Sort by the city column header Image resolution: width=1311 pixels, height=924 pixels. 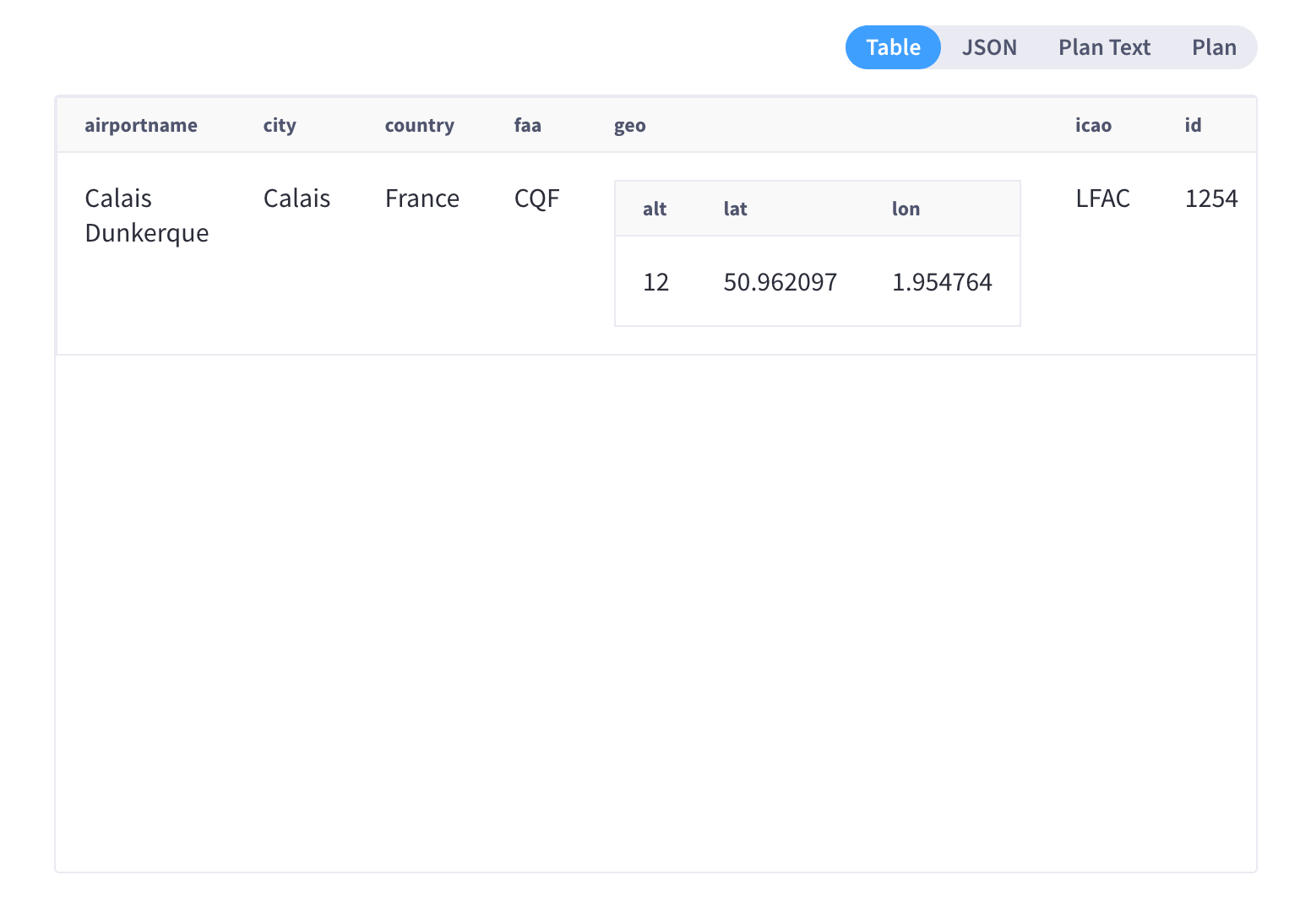279,124
